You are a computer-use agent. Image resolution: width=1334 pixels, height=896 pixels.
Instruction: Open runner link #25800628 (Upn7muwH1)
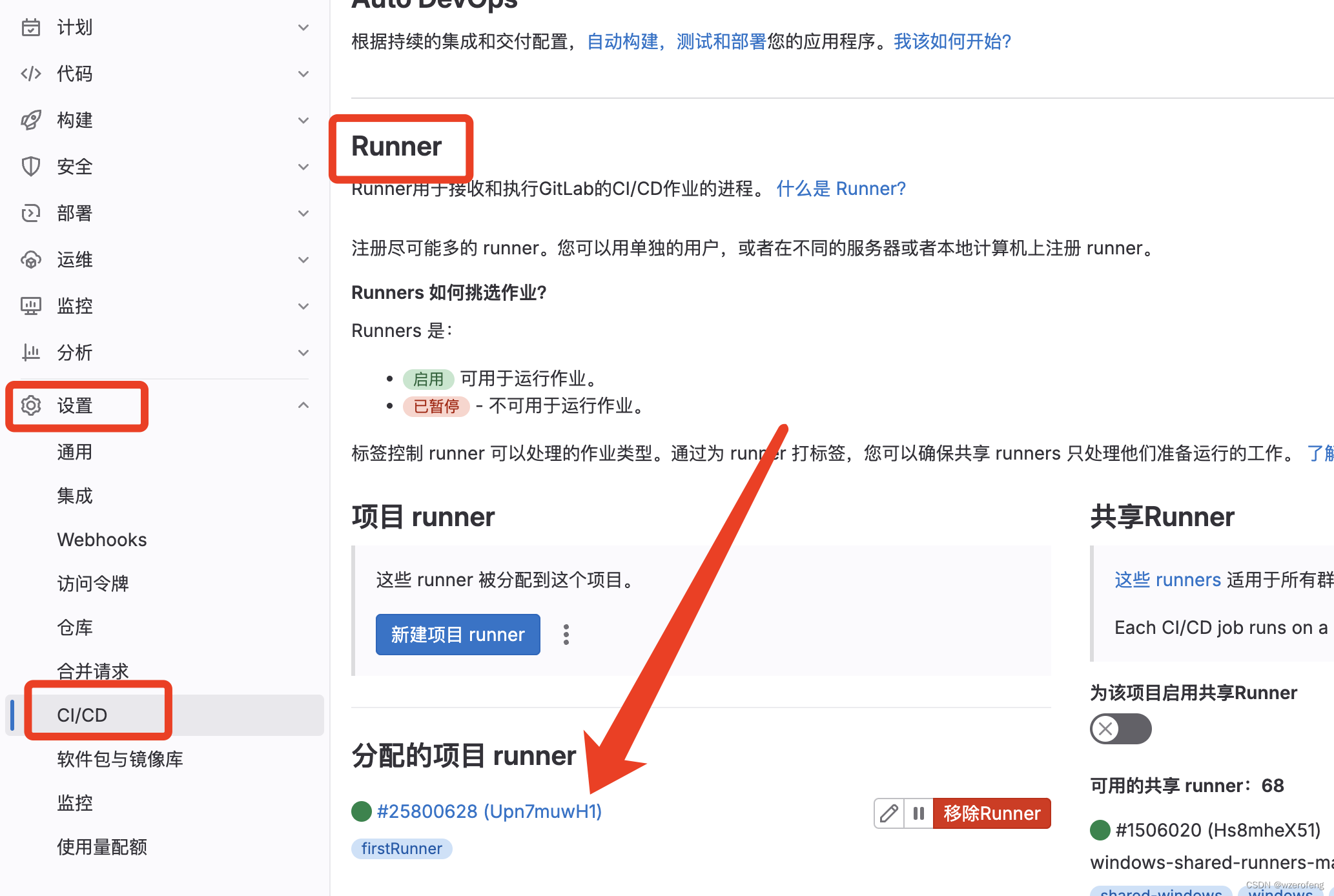point(489,811)
